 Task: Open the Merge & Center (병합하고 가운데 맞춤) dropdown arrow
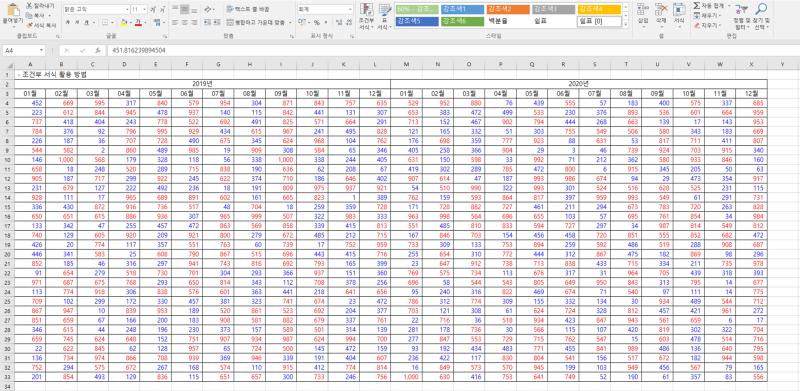click(290, 22)
